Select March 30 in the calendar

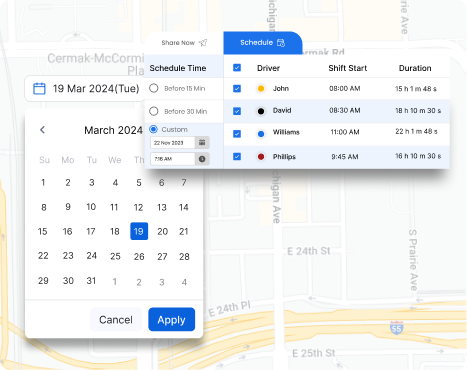click(68, 281)
